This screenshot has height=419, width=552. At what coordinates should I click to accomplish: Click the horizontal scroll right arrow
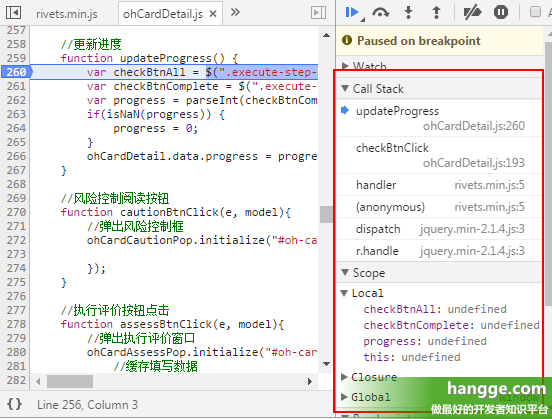tap(310, 381)
